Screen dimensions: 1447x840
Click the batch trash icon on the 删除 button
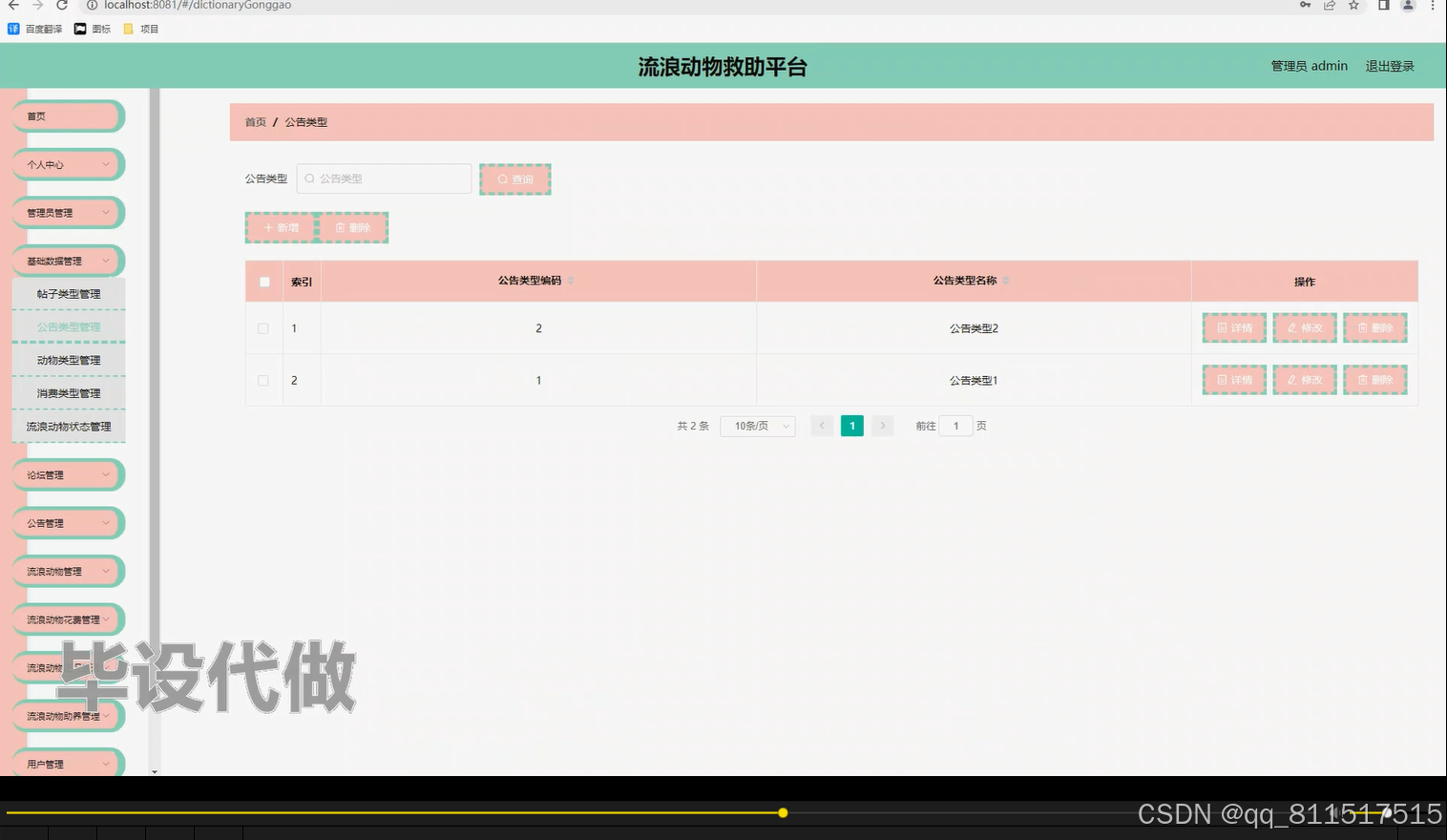click(x=341, y=227)
